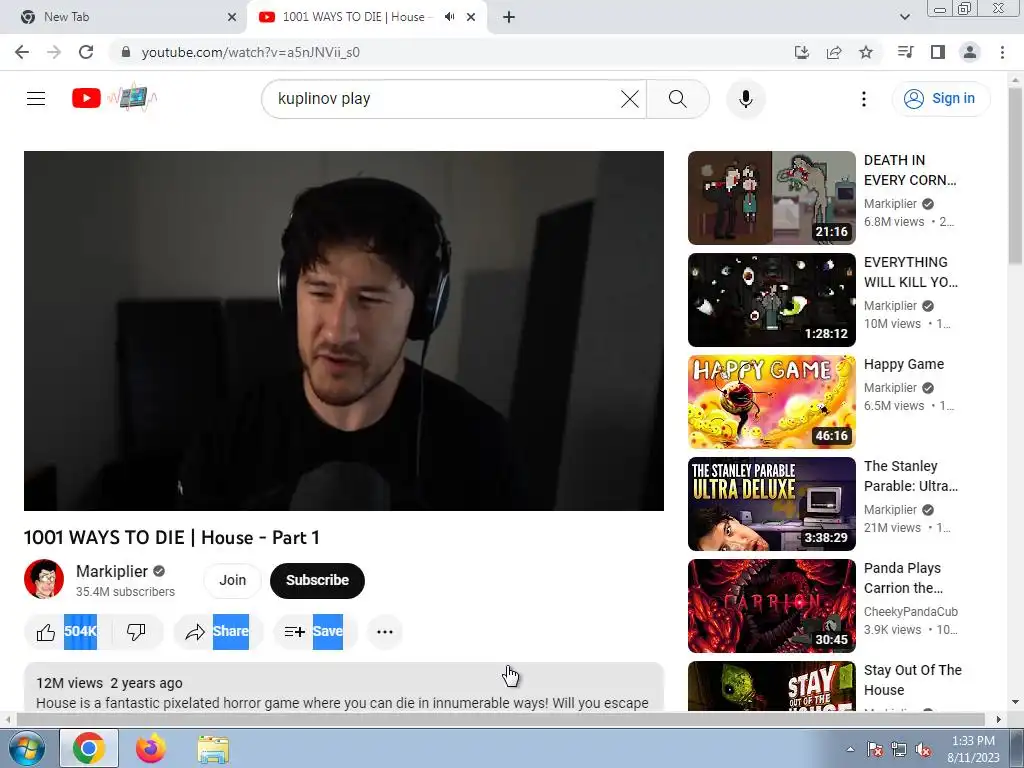1024x768 pixels.
Task: Expand the video description box
Action: tap(344, 686)
